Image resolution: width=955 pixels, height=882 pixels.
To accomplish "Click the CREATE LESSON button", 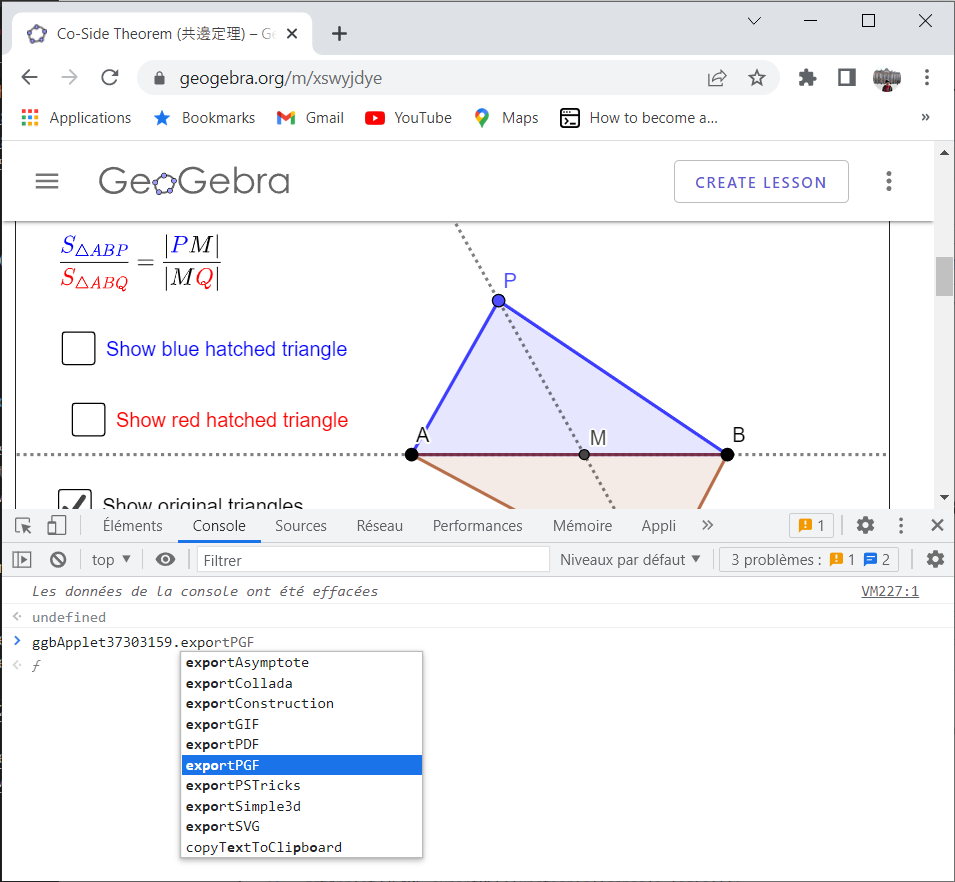I will click(760, 182).
